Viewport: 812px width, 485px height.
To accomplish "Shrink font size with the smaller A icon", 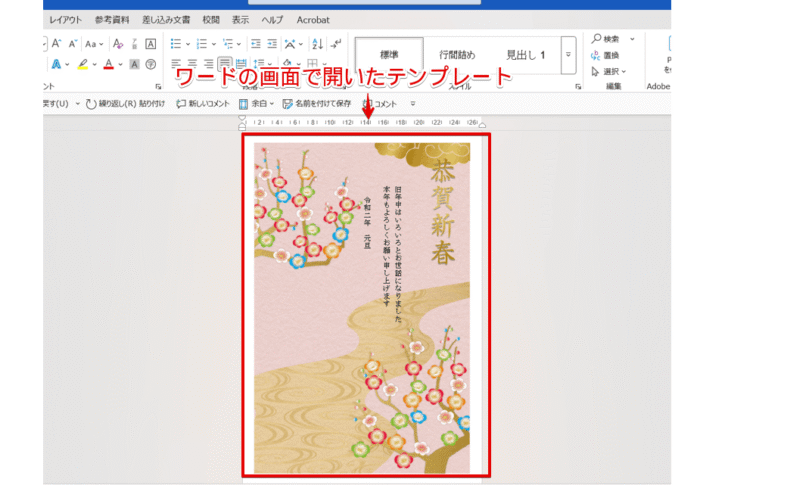I will [x=72, y=44].
